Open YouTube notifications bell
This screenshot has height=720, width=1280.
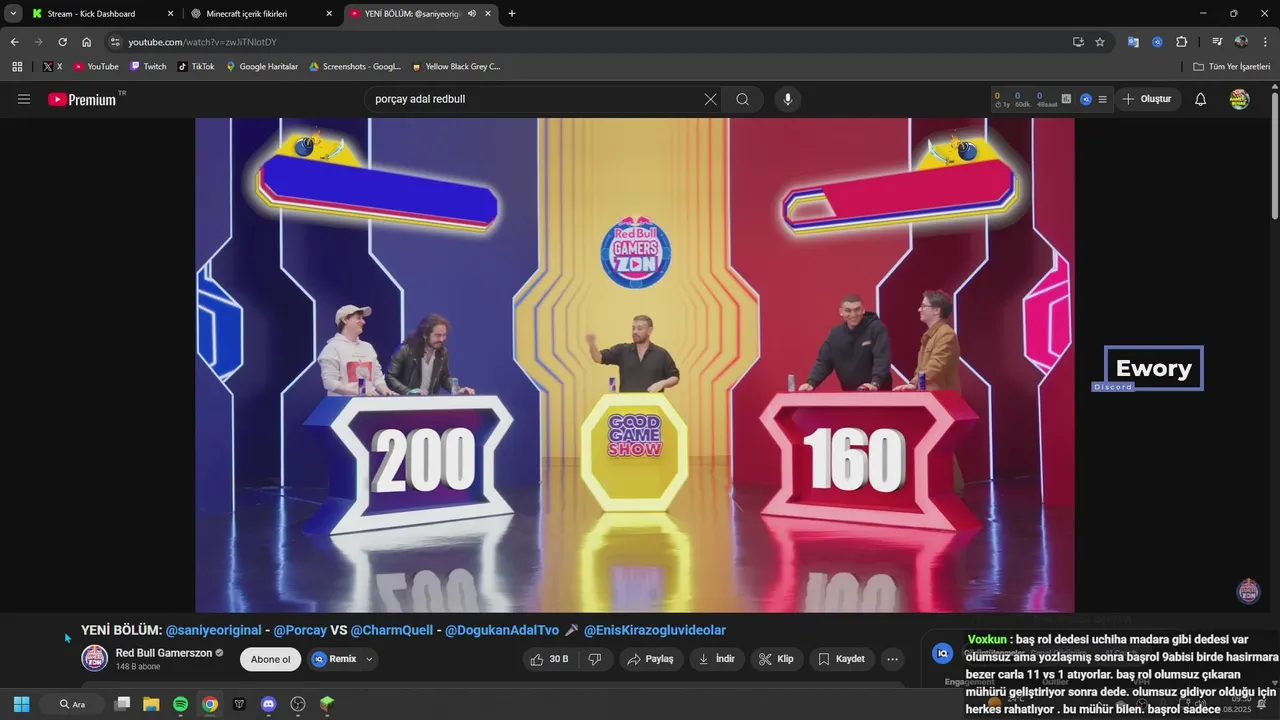(x=1201, y=99)
